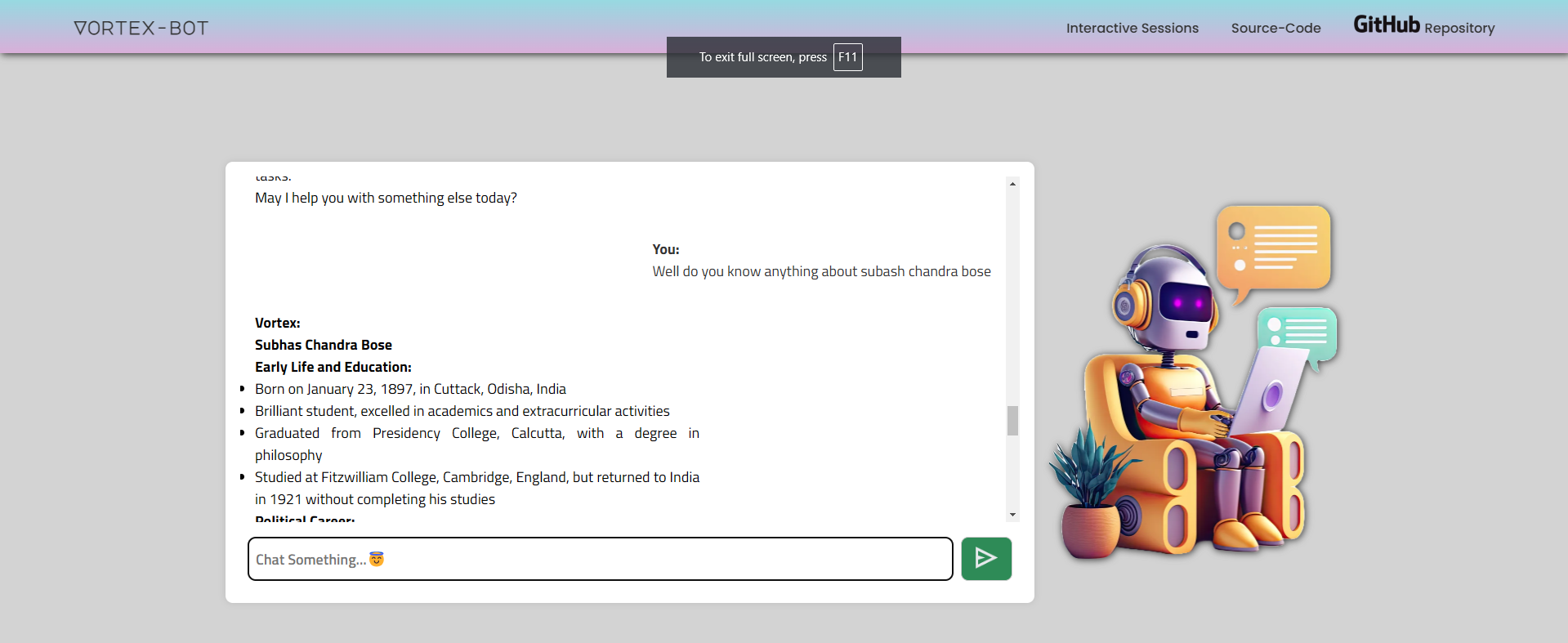1568x643 pixels.
Task: Click the user message about subash chandra bose
Action: tap(821, 271)
